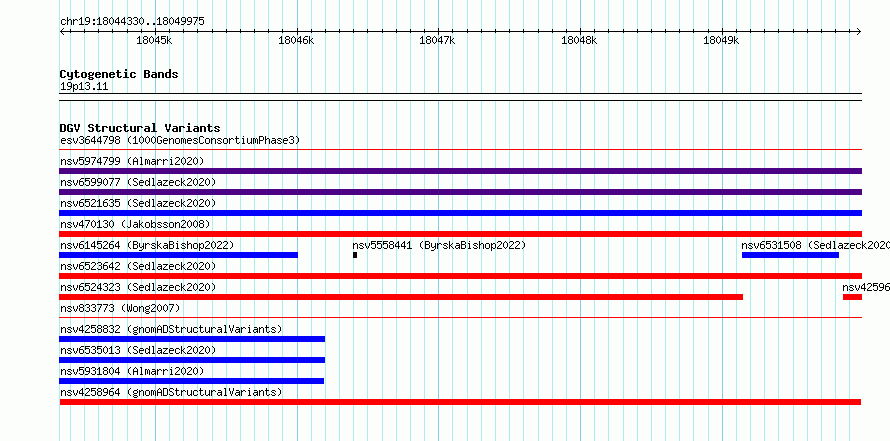
Task: Open the nsv4258832 (gnomADStructuralVariants) label
Action: pos(171,329)
